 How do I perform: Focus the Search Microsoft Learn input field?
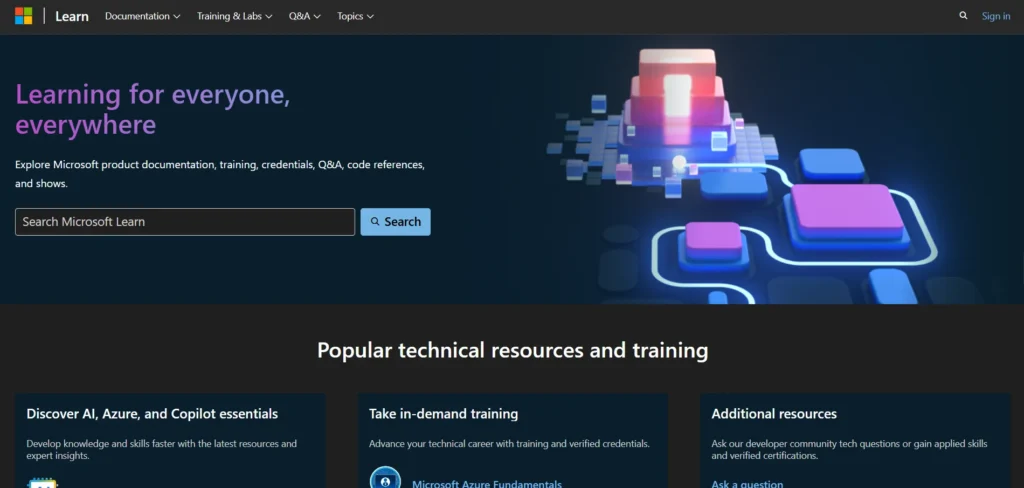click(x=185, y=222)
